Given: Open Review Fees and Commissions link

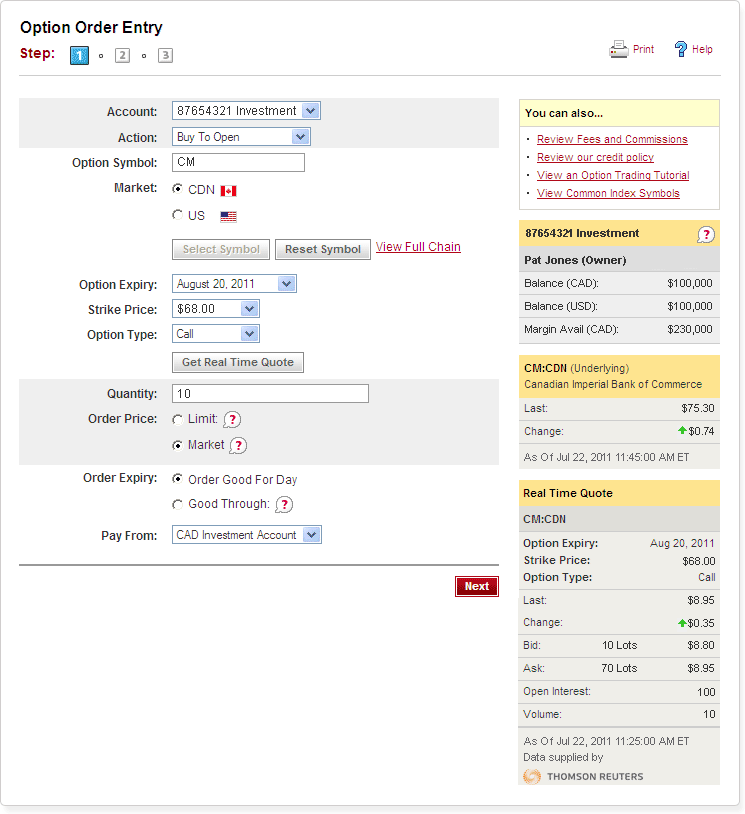Looking at the screenshot, I should pos(612,139).
